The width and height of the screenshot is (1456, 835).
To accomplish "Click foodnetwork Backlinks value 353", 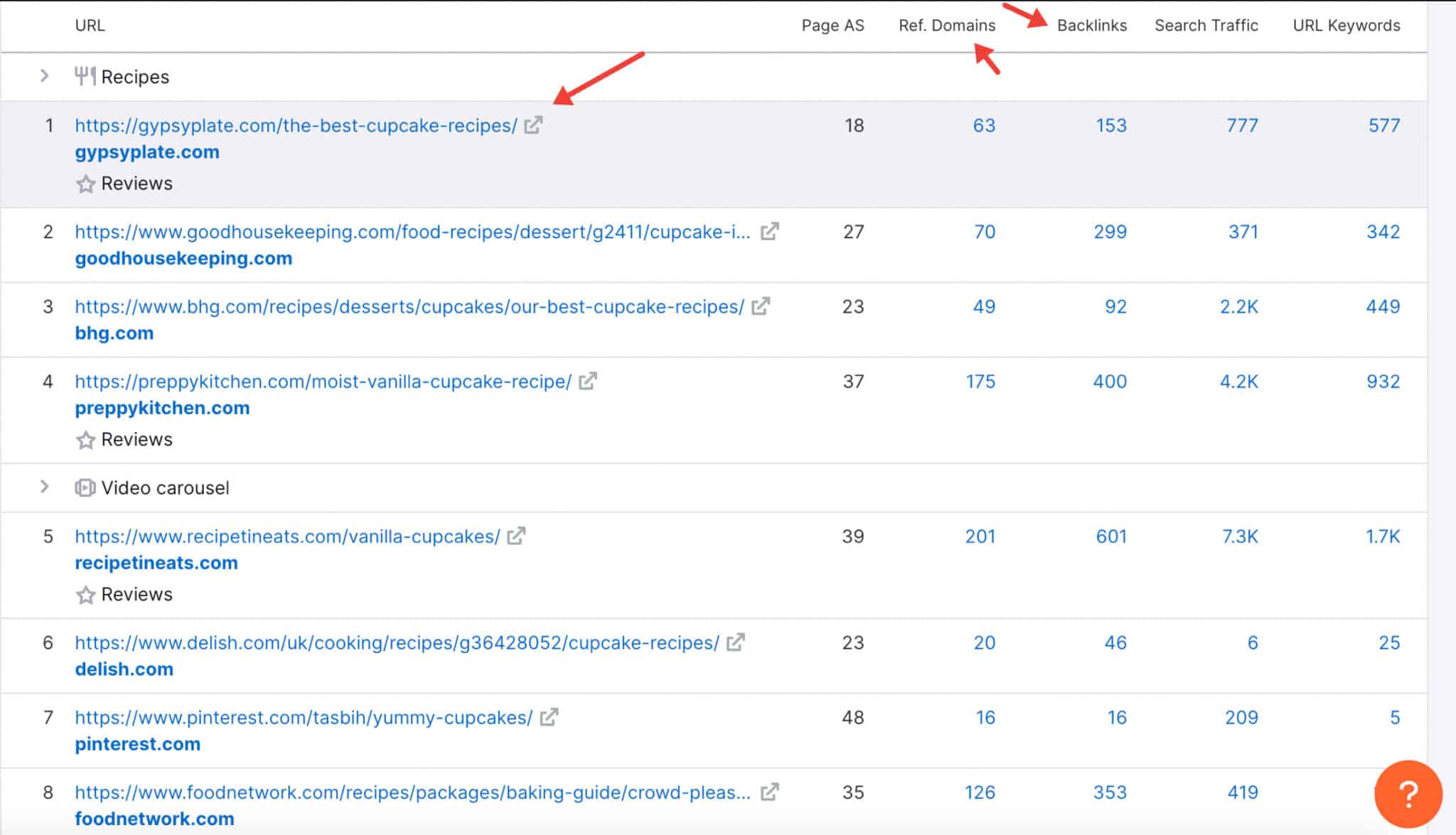I will click(x=1110, y=792).
